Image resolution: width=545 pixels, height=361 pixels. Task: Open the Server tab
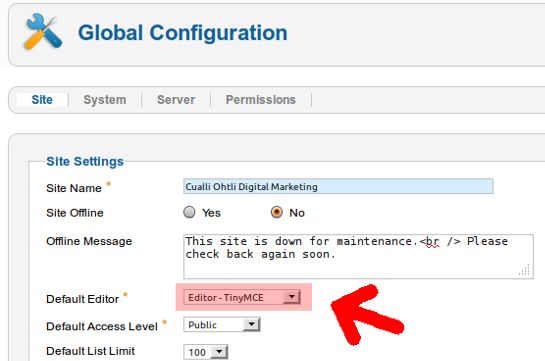click(x=176, y=100)
